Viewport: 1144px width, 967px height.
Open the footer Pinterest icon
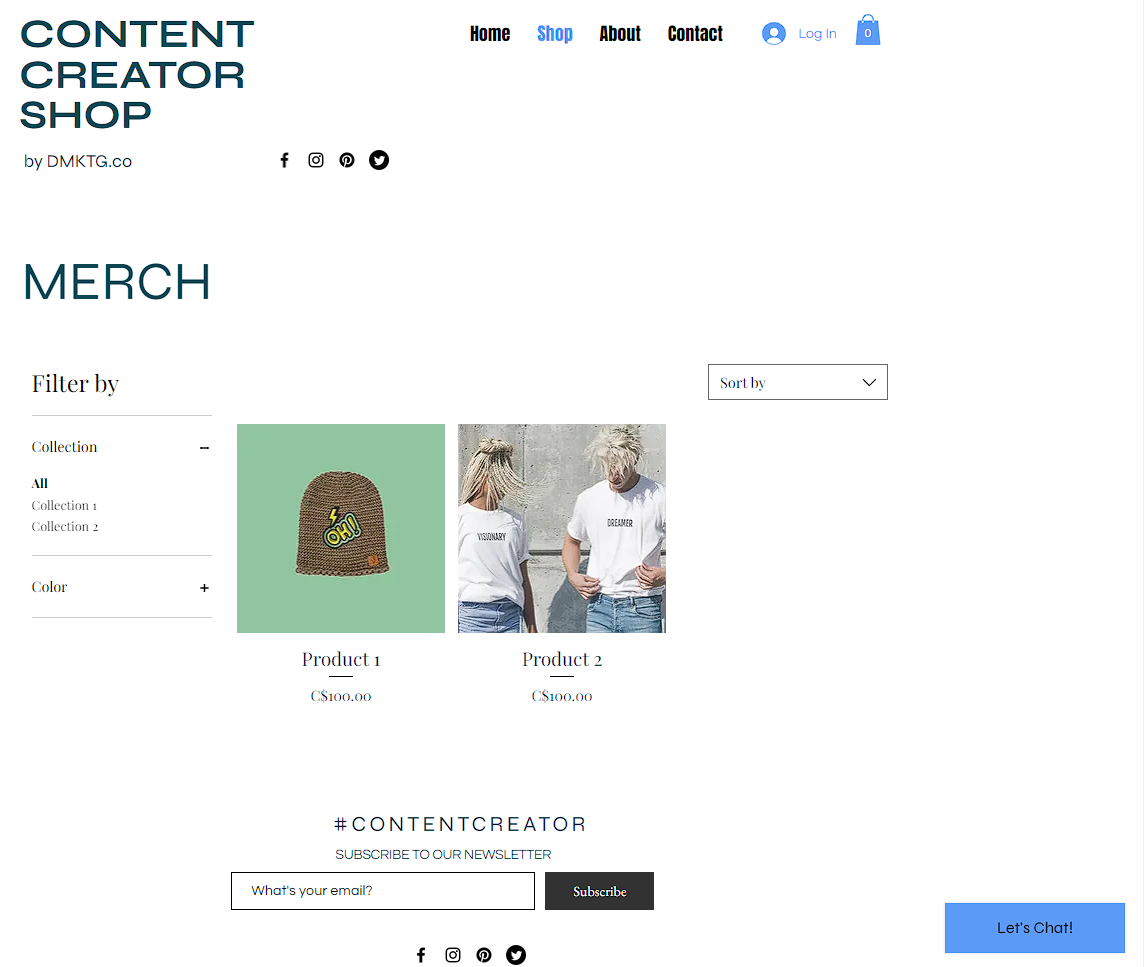pyautogui.click(x=484, y=955)
